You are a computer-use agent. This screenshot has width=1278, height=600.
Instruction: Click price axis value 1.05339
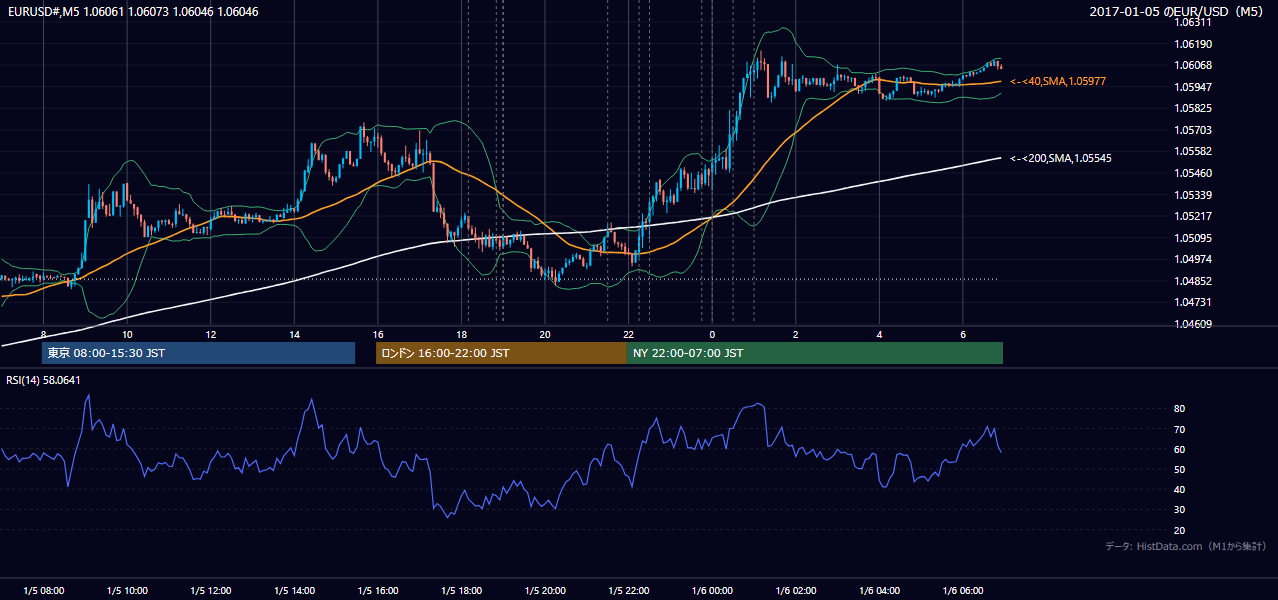1192,195
